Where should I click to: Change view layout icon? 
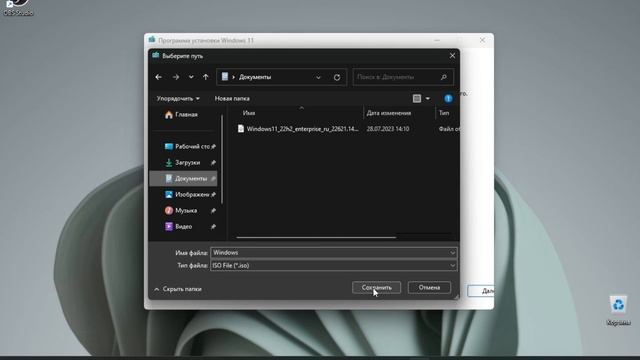point(417,98)
